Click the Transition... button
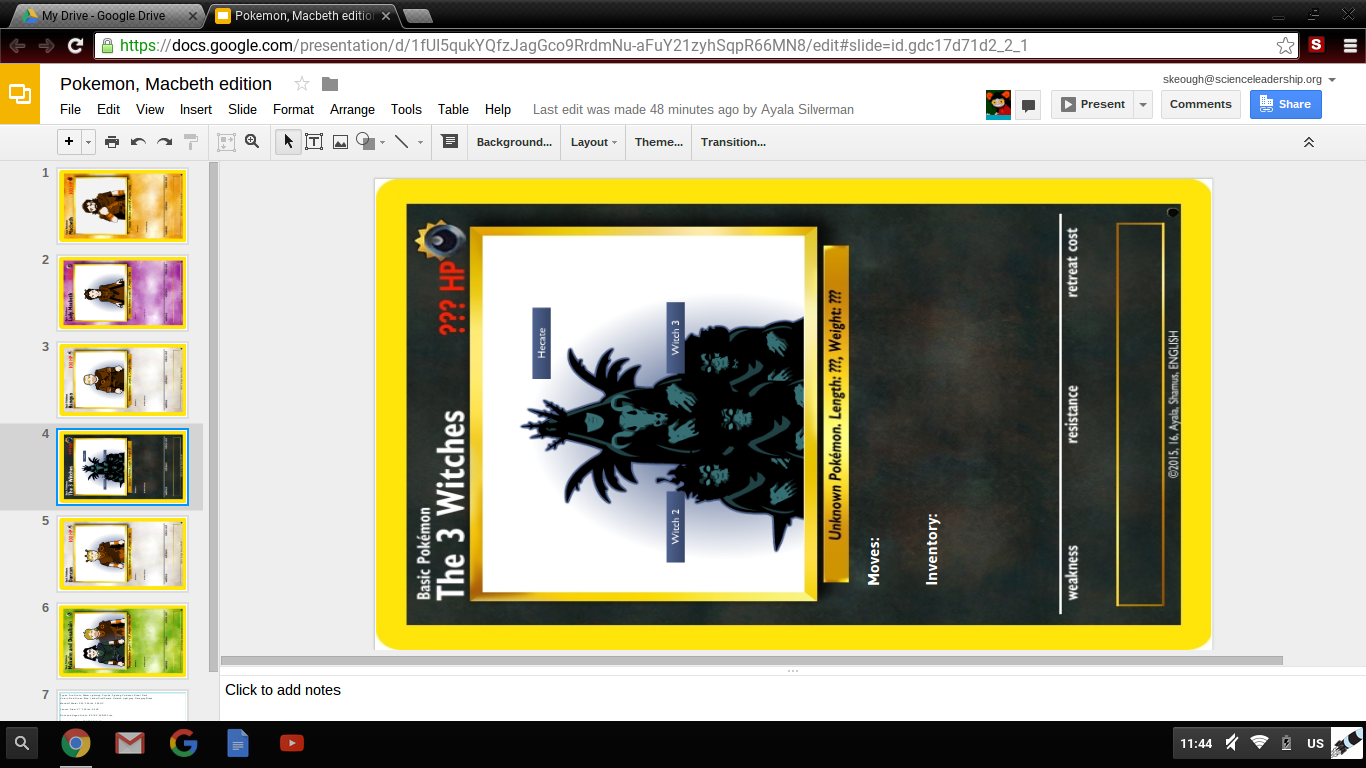Viewport: 1366px width, 768px height. click(733, 142)
